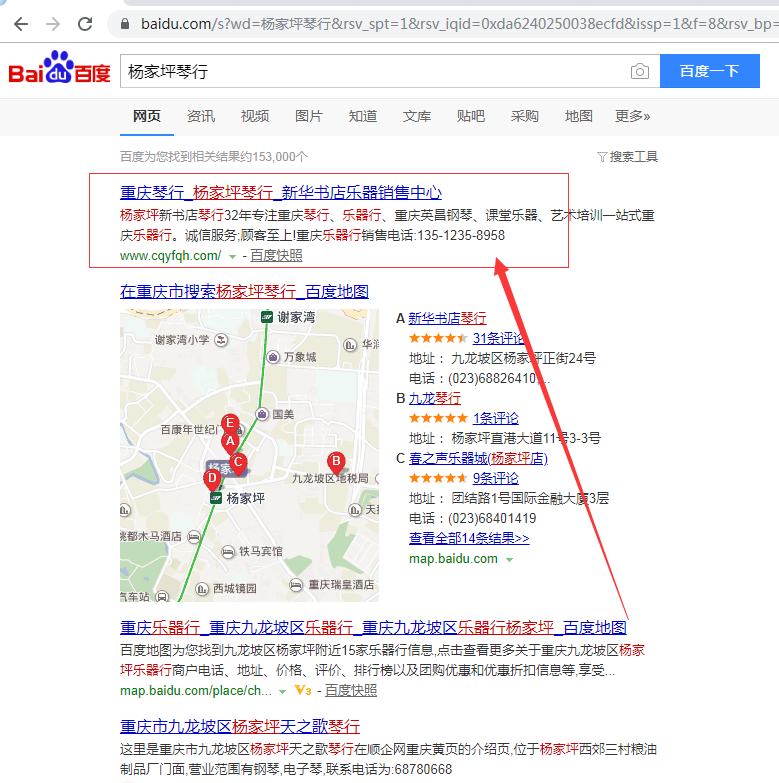Click map marker B on map

336,461
